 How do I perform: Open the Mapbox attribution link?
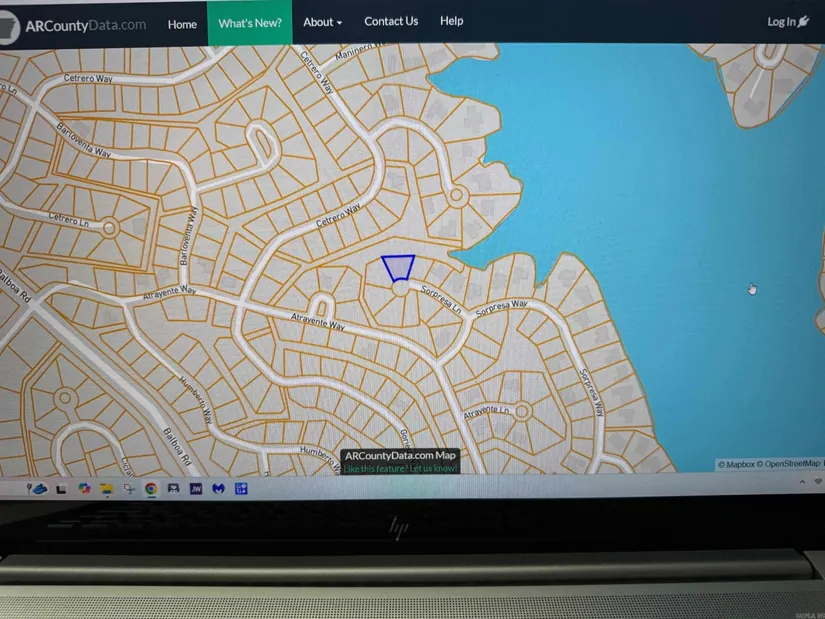pos(736,464)
